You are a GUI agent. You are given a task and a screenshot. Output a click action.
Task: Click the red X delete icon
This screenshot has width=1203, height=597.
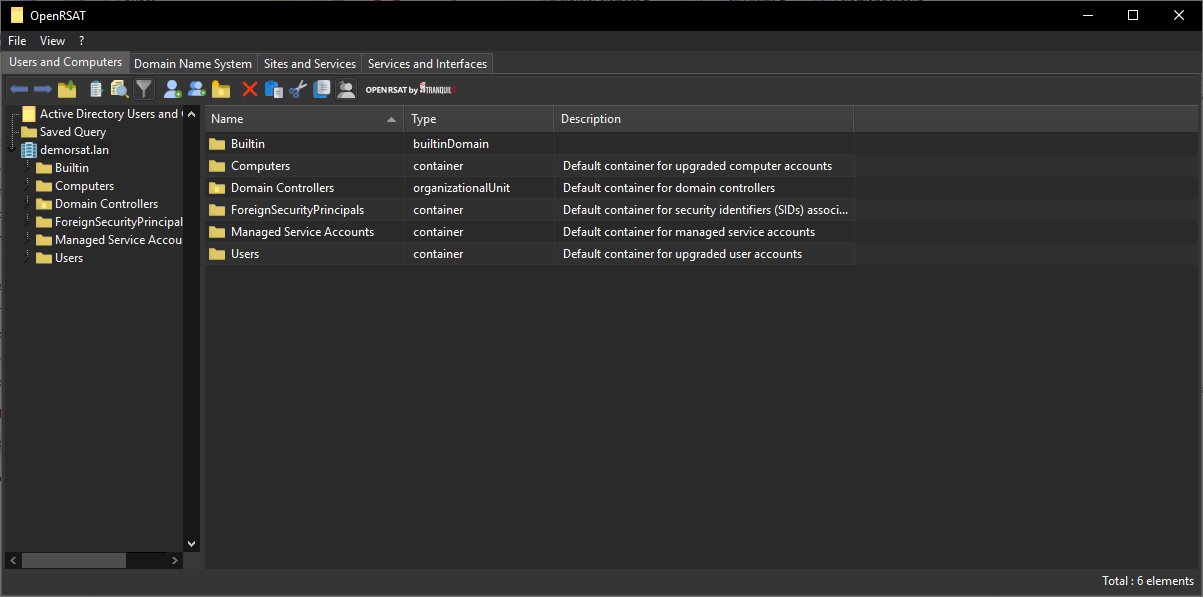250,90
